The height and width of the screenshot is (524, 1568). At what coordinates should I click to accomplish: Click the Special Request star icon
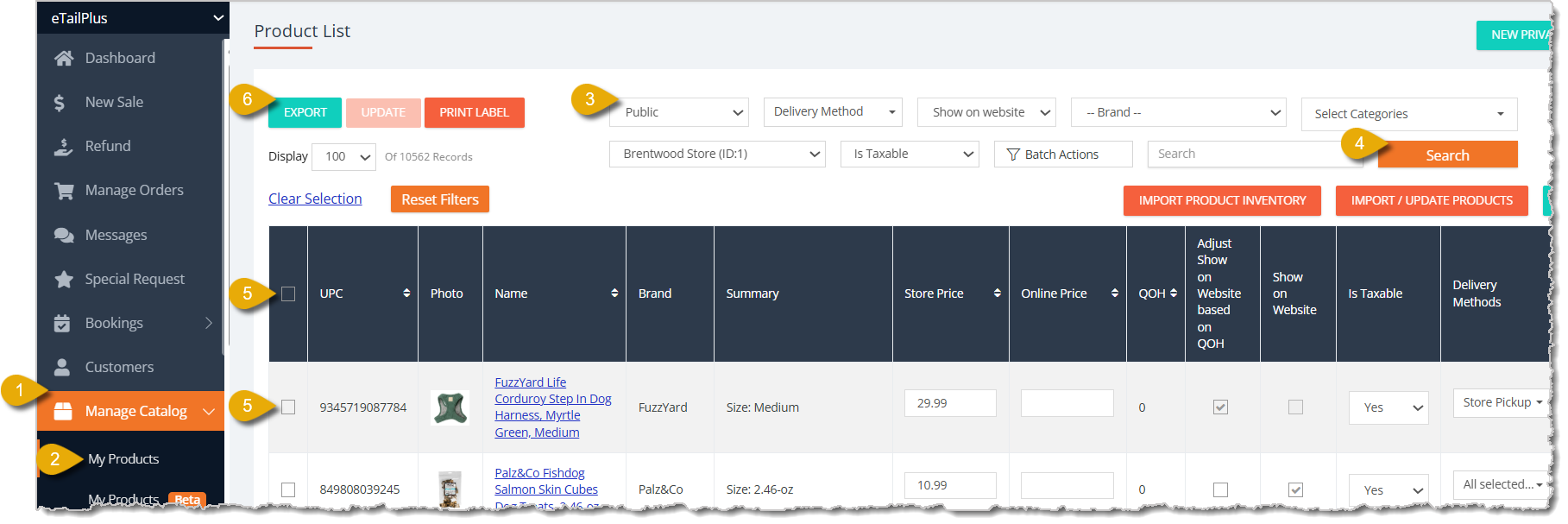point(64,279)
